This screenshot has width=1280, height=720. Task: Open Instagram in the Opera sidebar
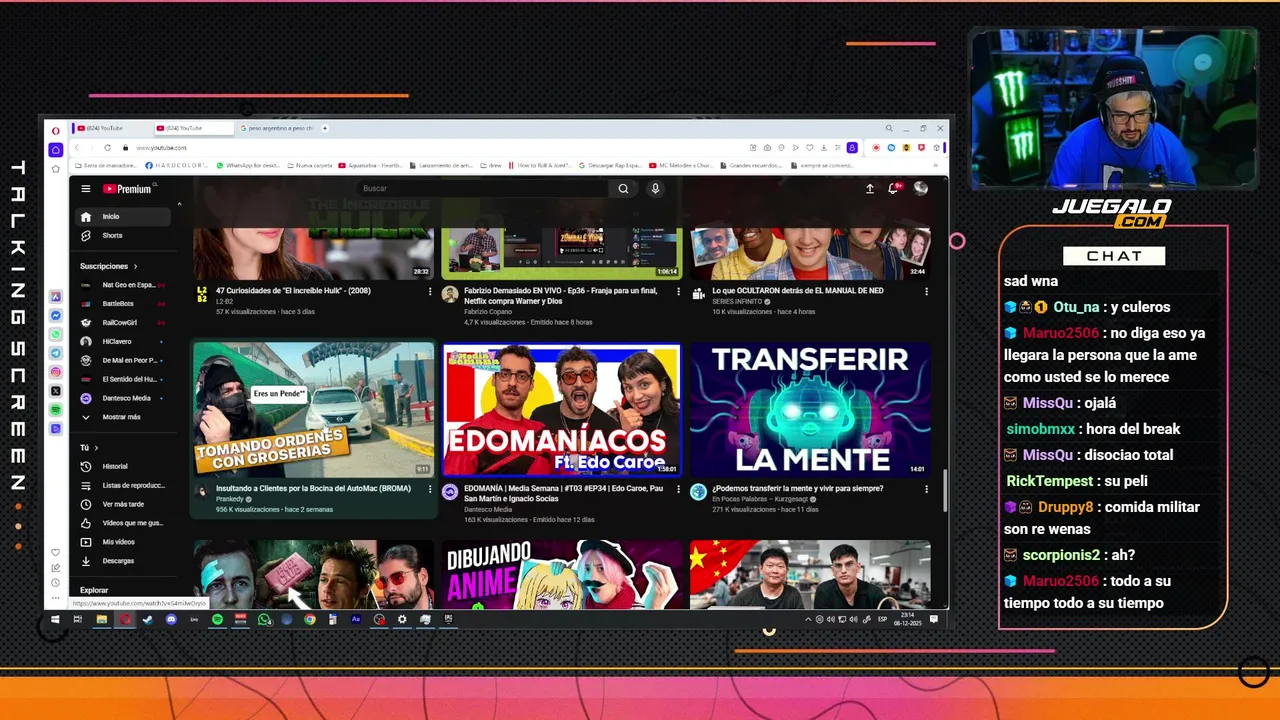56,372
